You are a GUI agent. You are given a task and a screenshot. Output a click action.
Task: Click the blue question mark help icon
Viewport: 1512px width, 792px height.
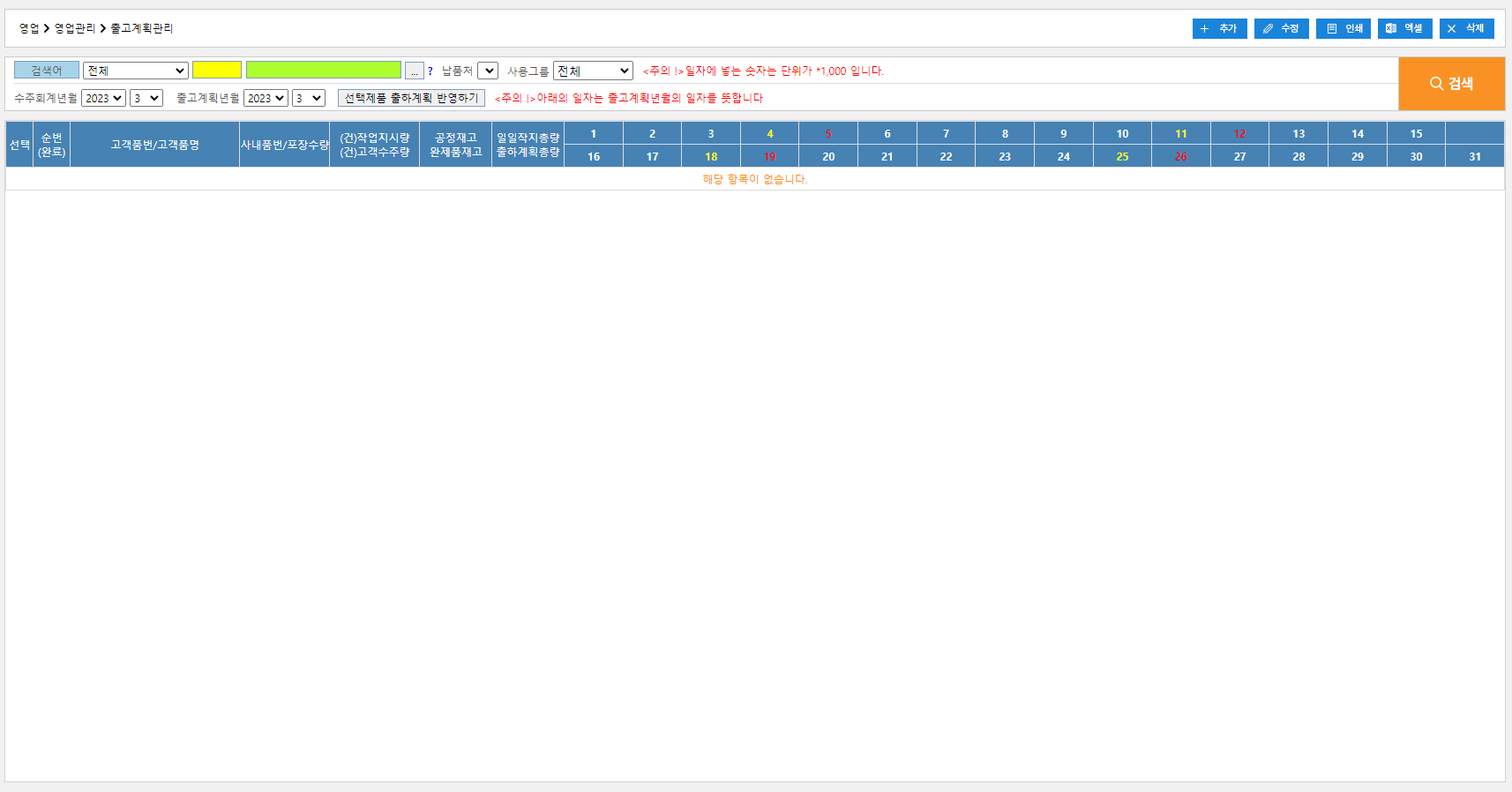[430, 71]
